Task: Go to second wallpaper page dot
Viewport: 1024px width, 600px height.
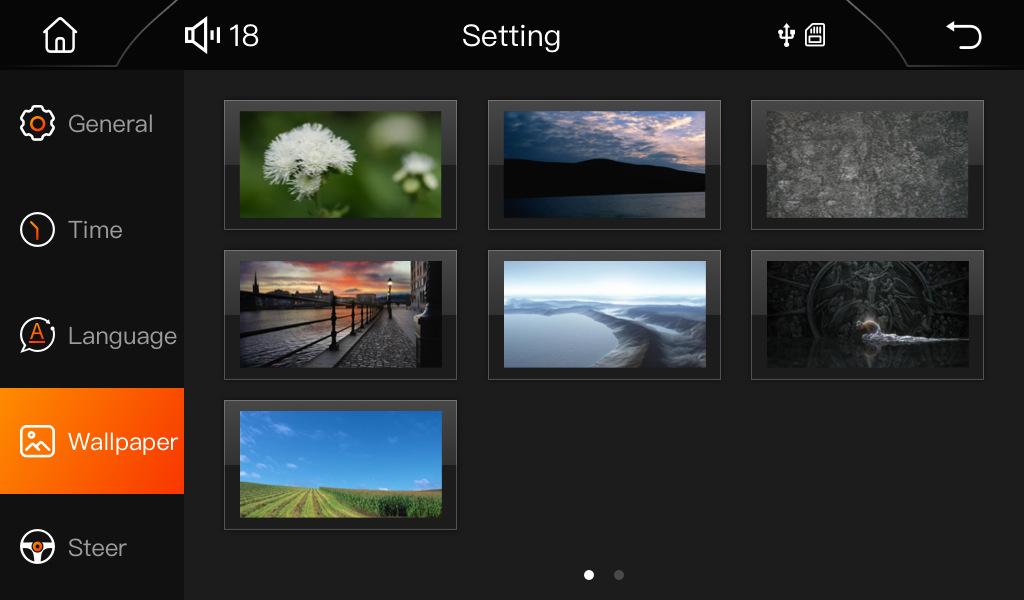Action: coord(619,575)
